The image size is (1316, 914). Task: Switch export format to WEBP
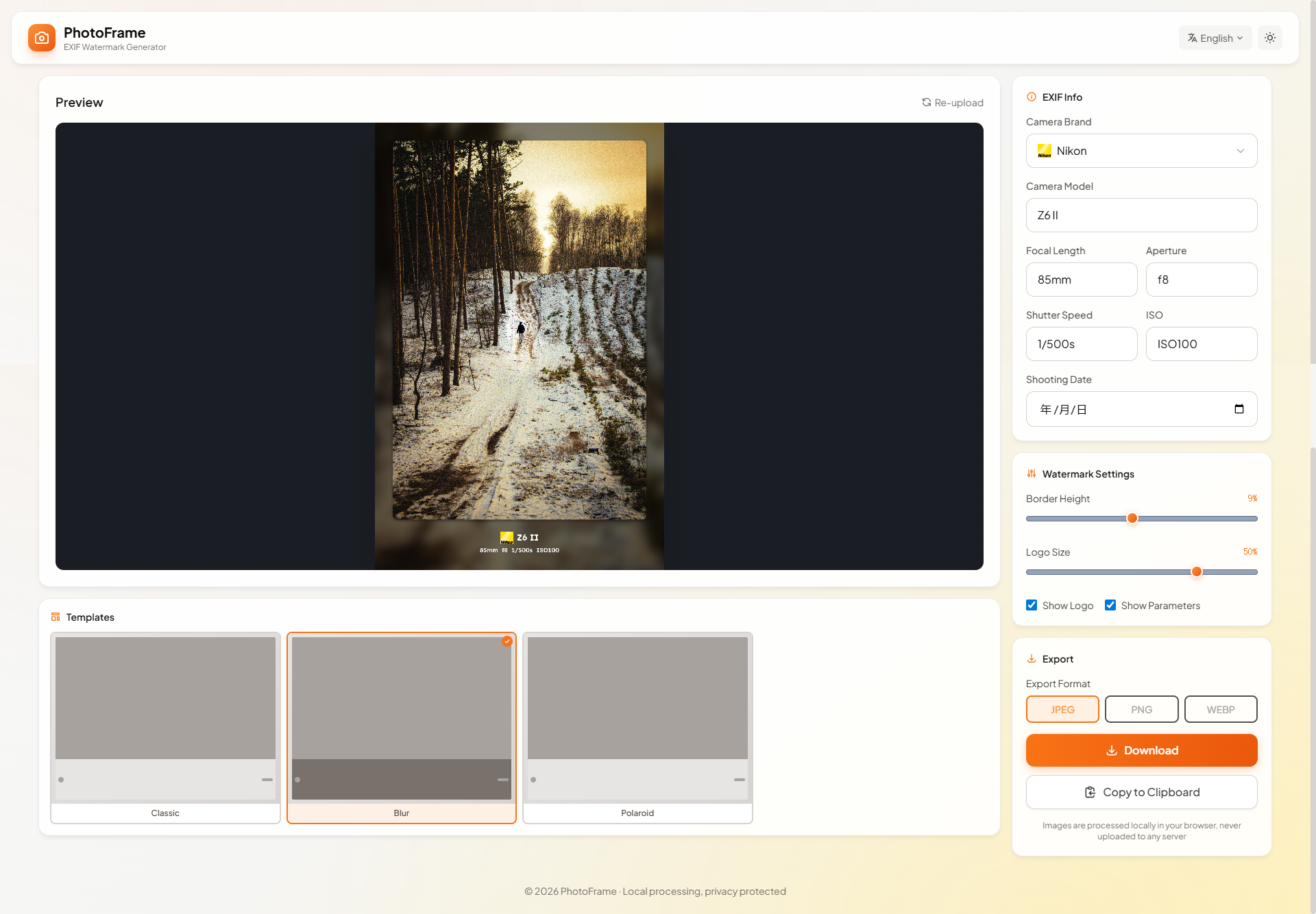[1221, 709]
